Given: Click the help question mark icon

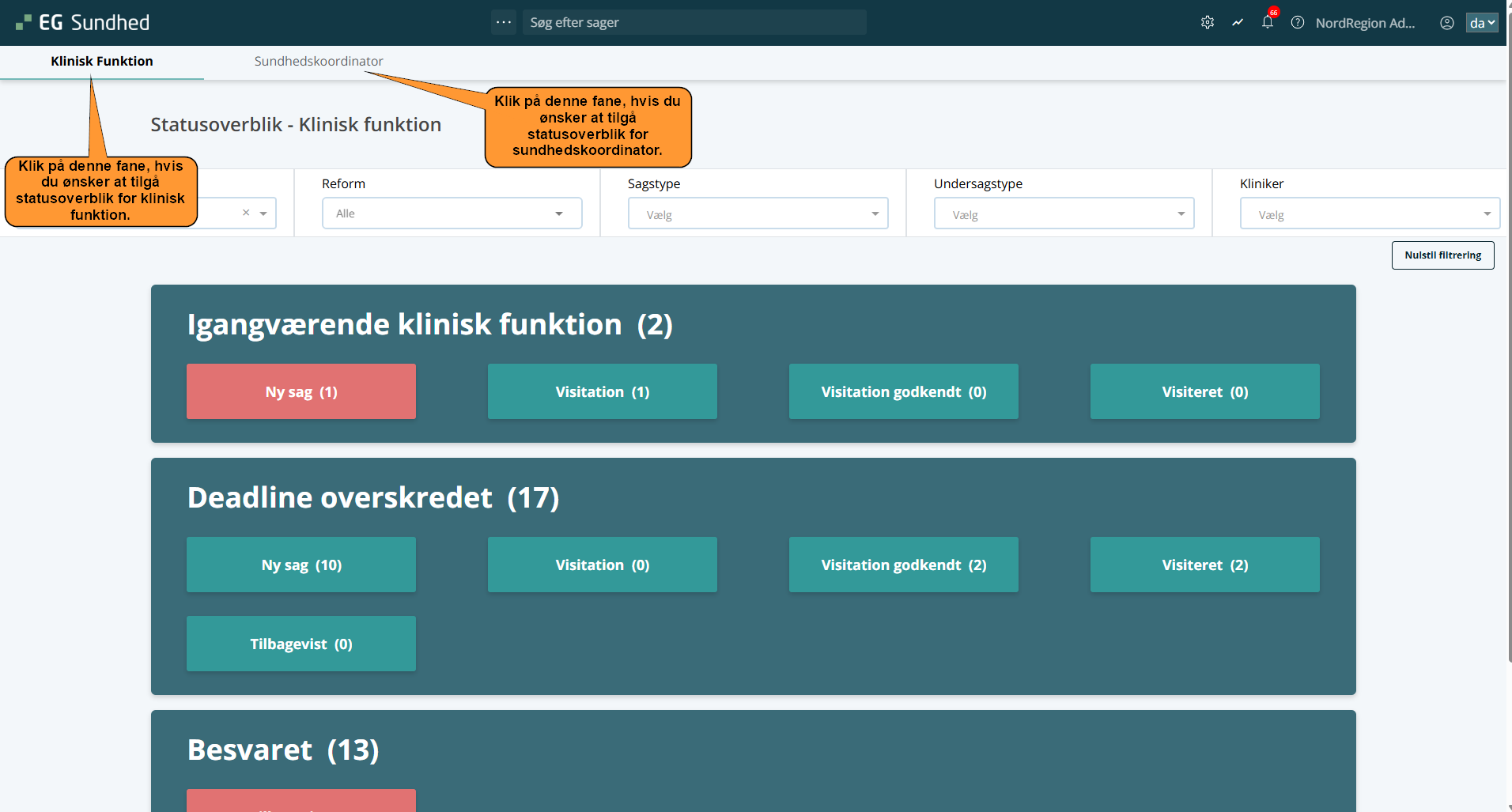Looking at the screenshot, I should tap(1297, 23).
